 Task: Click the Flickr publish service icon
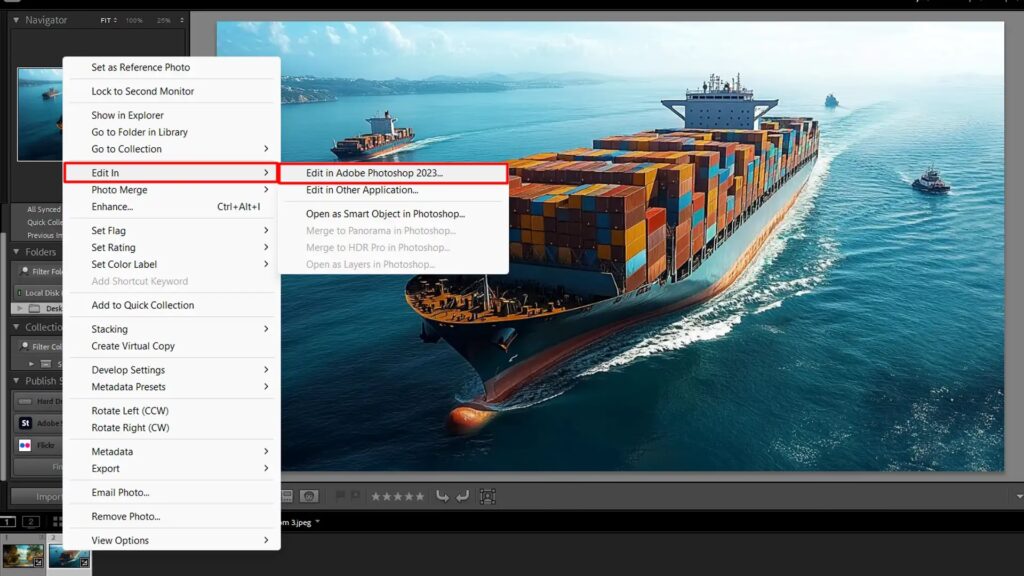(x=25, y=445)
